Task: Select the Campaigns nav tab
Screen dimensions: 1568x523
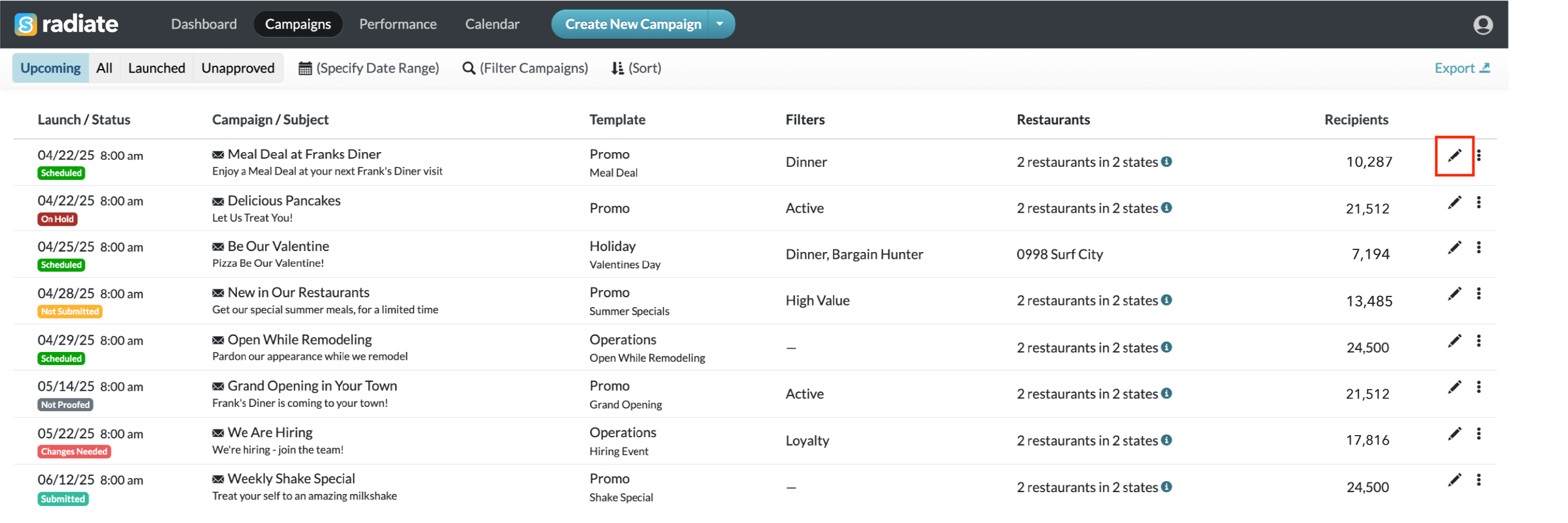Action: tap(297, 25)
